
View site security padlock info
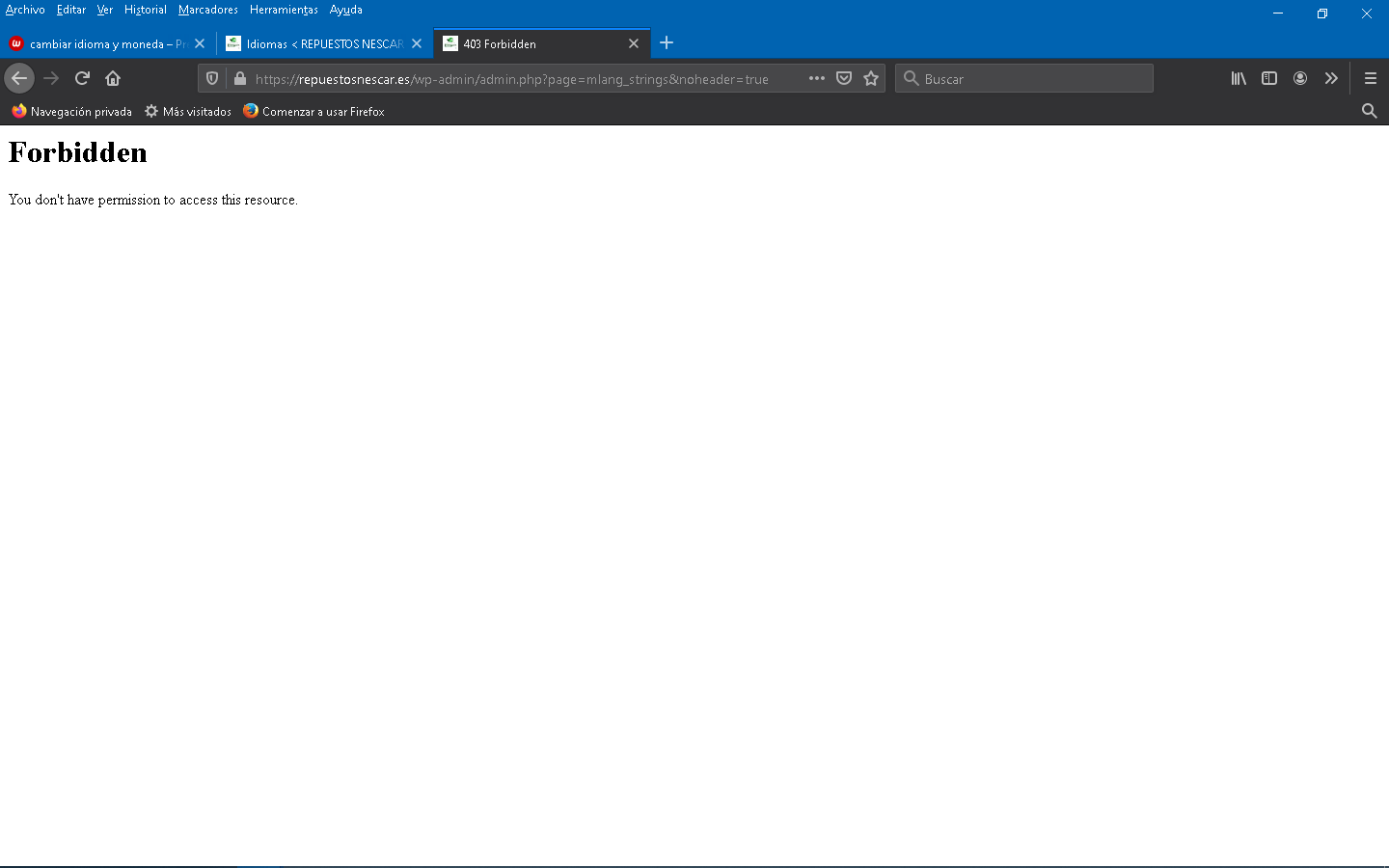(239, 78)
